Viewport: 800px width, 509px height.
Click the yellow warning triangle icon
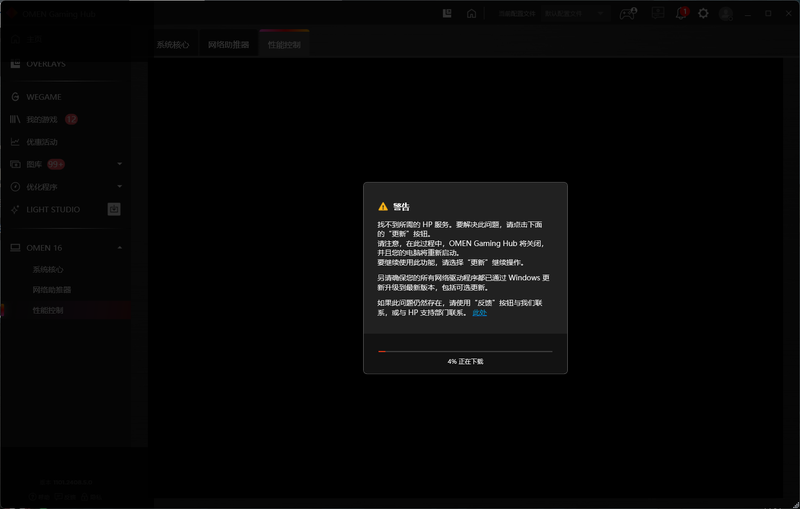[x=382, y=206]
